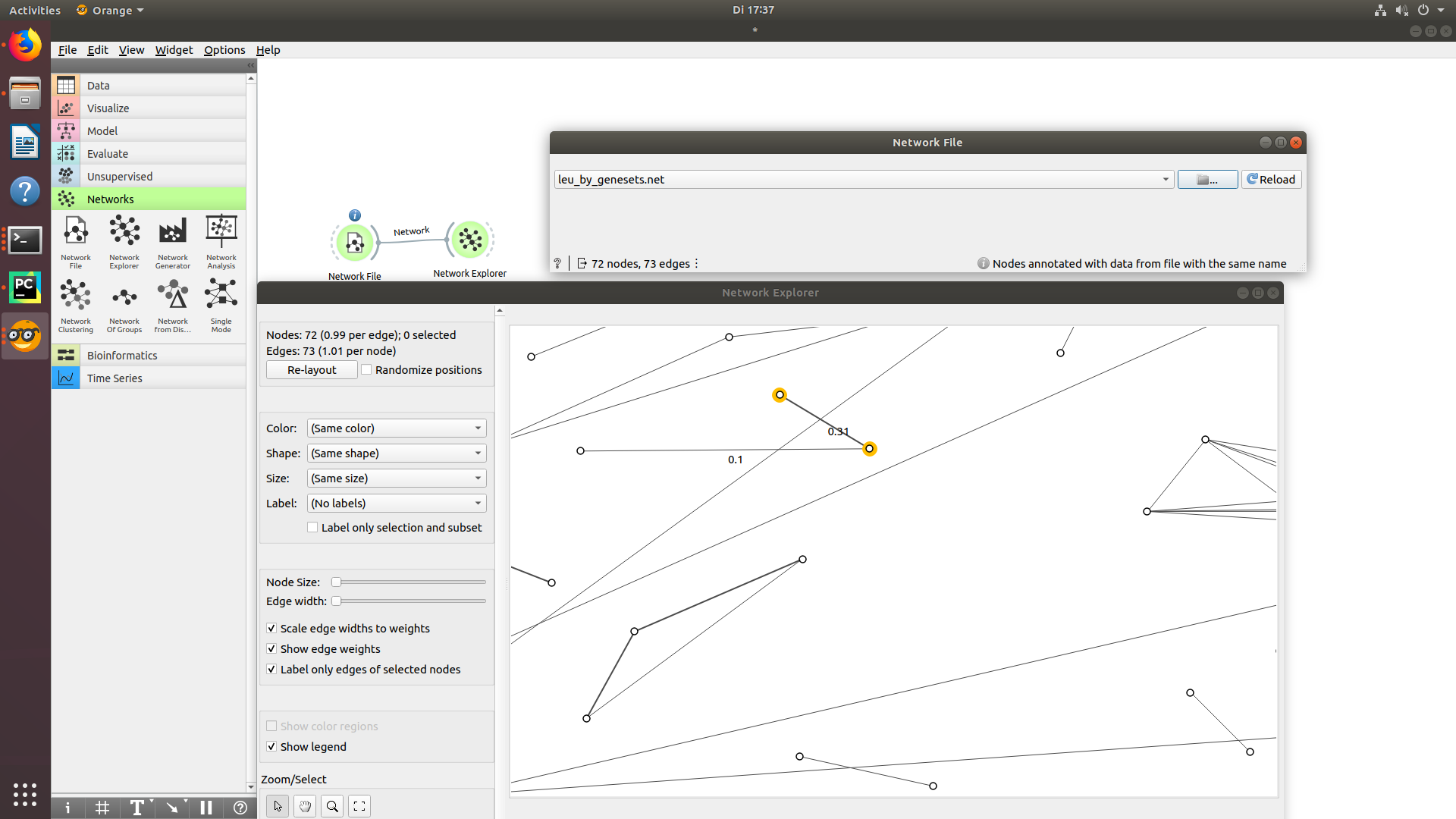Choose the select arrow tool
The image size is (1456, 819).
278,806
